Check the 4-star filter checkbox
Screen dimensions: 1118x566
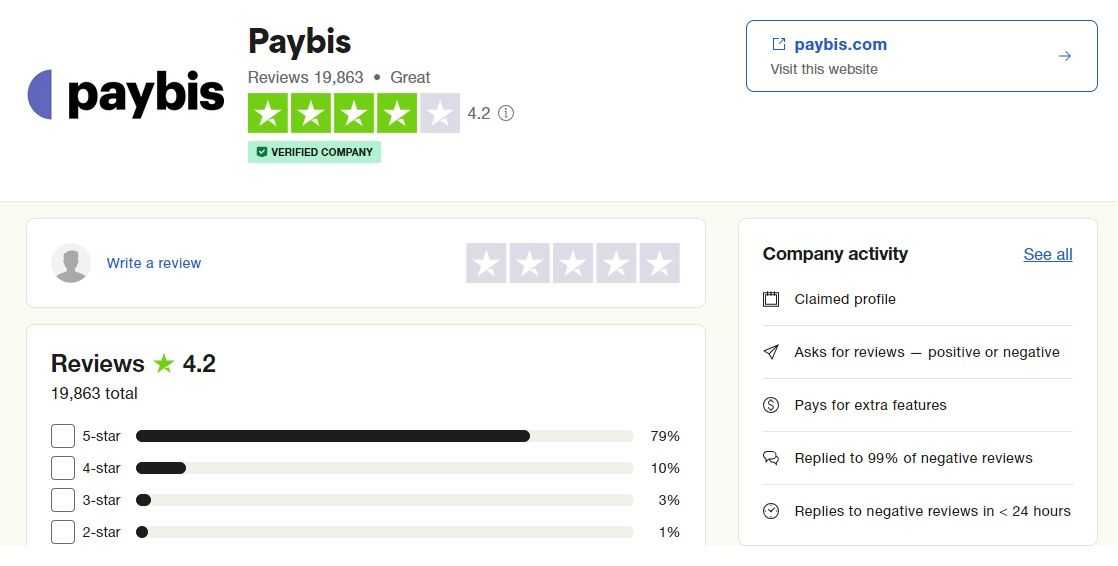point(63,468)
